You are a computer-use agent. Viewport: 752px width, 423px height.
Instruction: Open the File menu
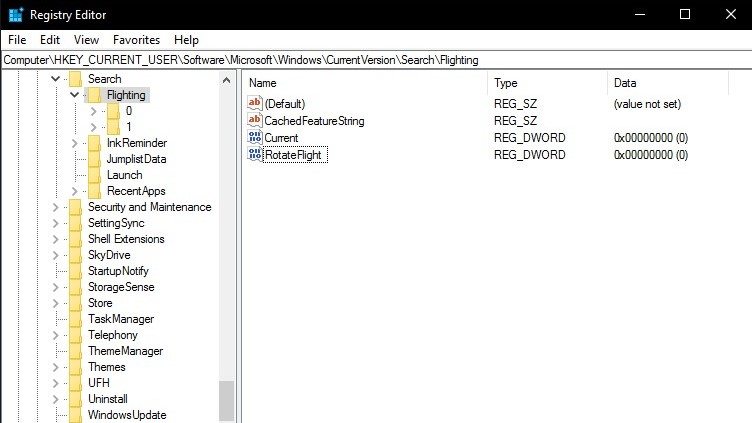click(17, 40)
